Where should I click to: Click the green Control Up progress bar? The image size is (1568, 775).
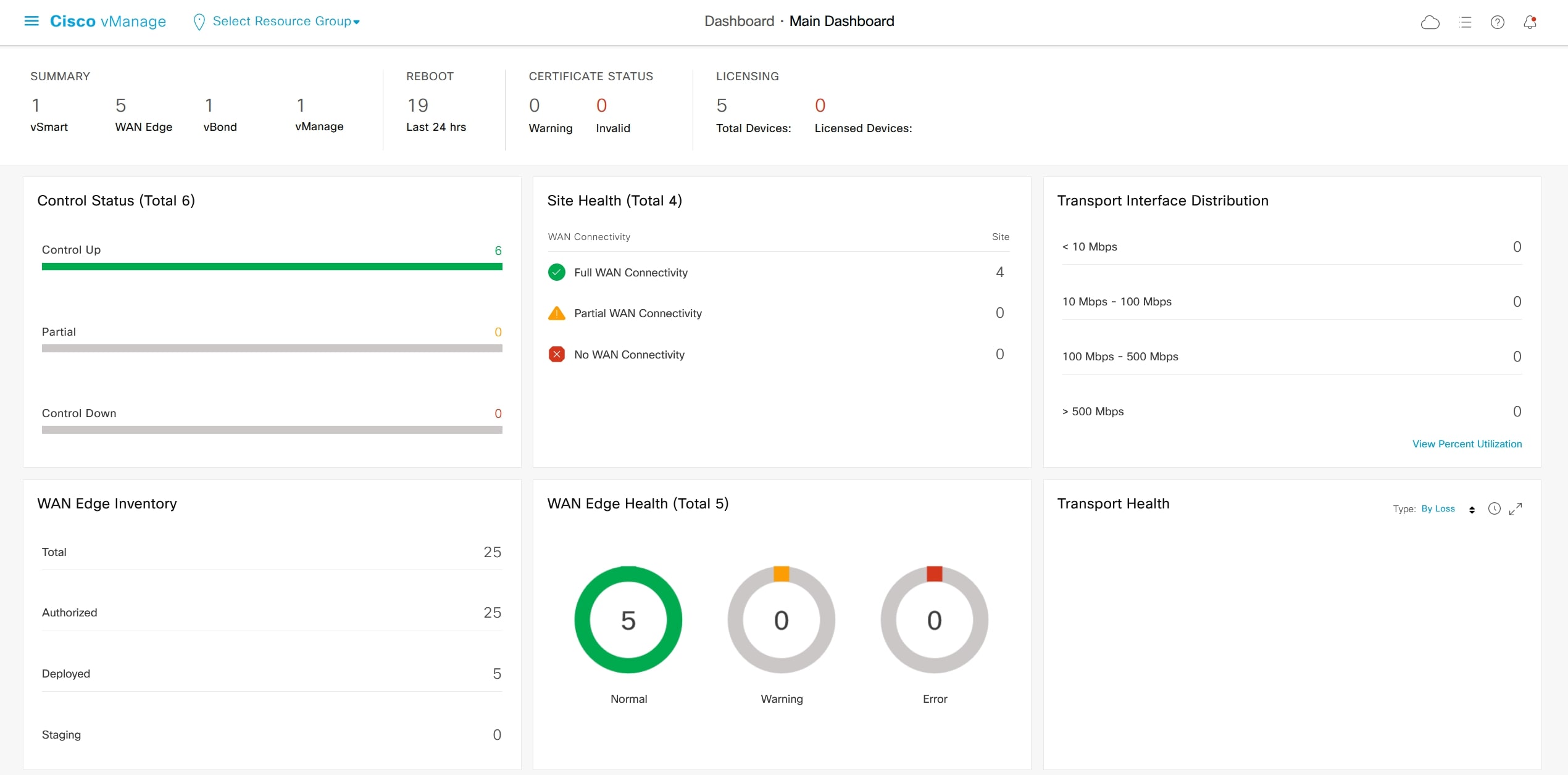pyautogui.click(x=272, y=267)
